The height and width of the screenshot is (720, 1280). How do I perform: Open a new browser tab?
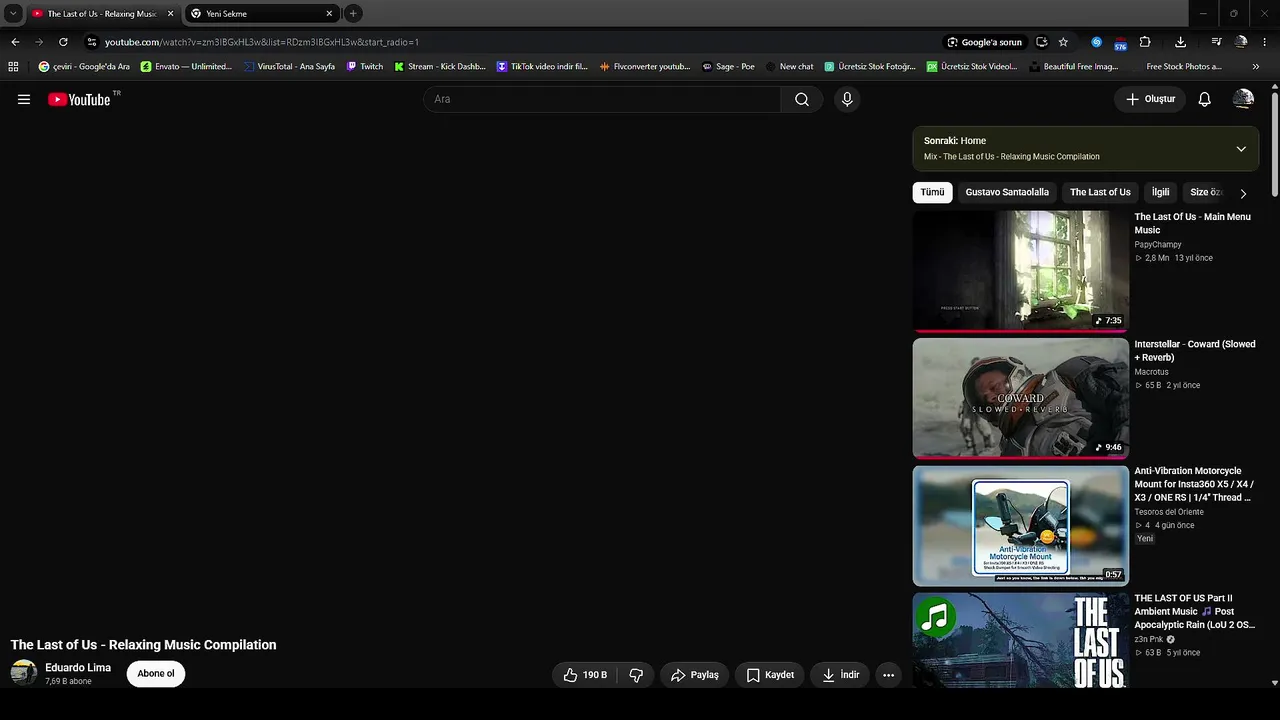click(x=353, y=14)
